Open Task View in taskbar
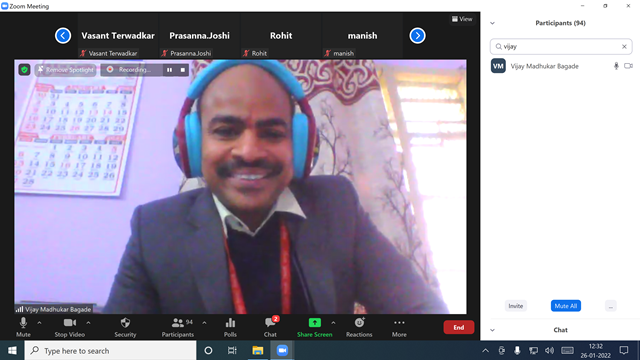 click(232, 351)
